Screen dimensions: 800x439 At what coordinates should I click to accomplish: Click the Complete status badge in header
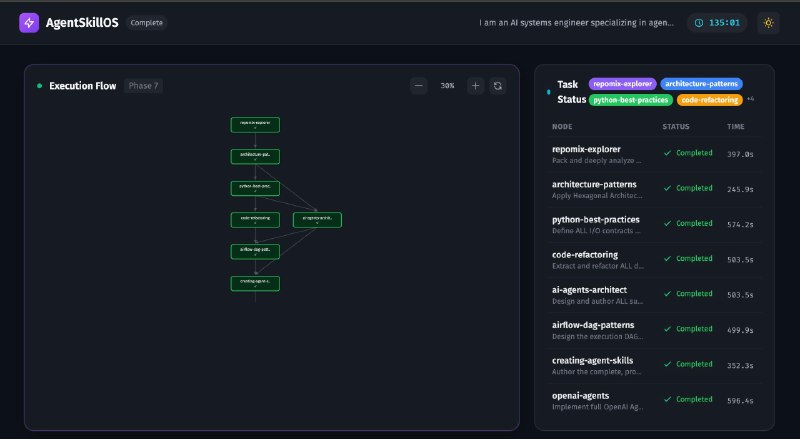click(146, 22)
